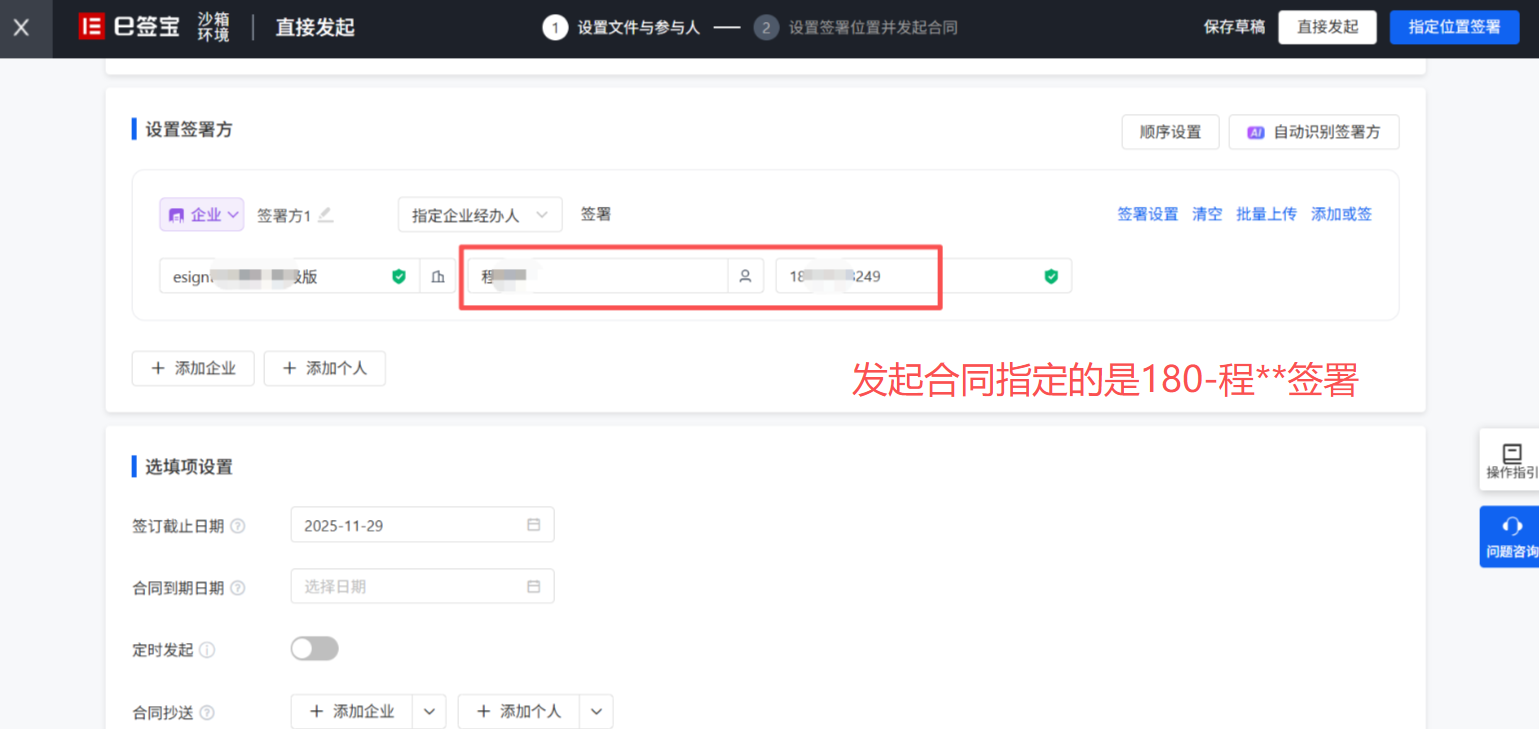This screenshot has width=1539, height=729.
Task: Click the pencil icon beside 签署方1
Action: click(x=325, y=214)
